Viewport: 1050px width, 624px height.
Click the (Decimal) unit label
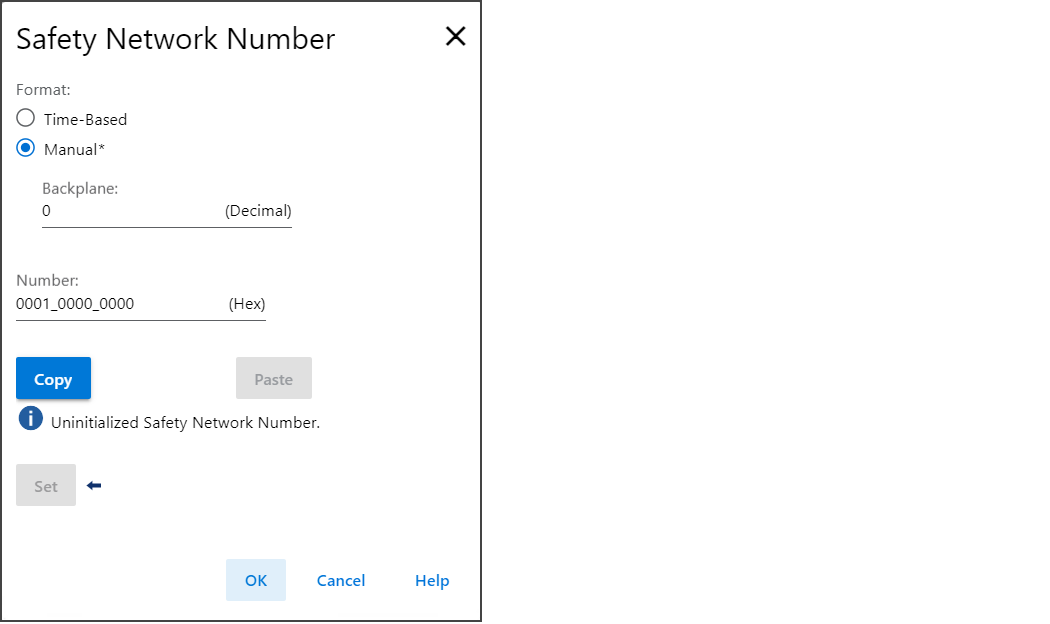(258, 211)
